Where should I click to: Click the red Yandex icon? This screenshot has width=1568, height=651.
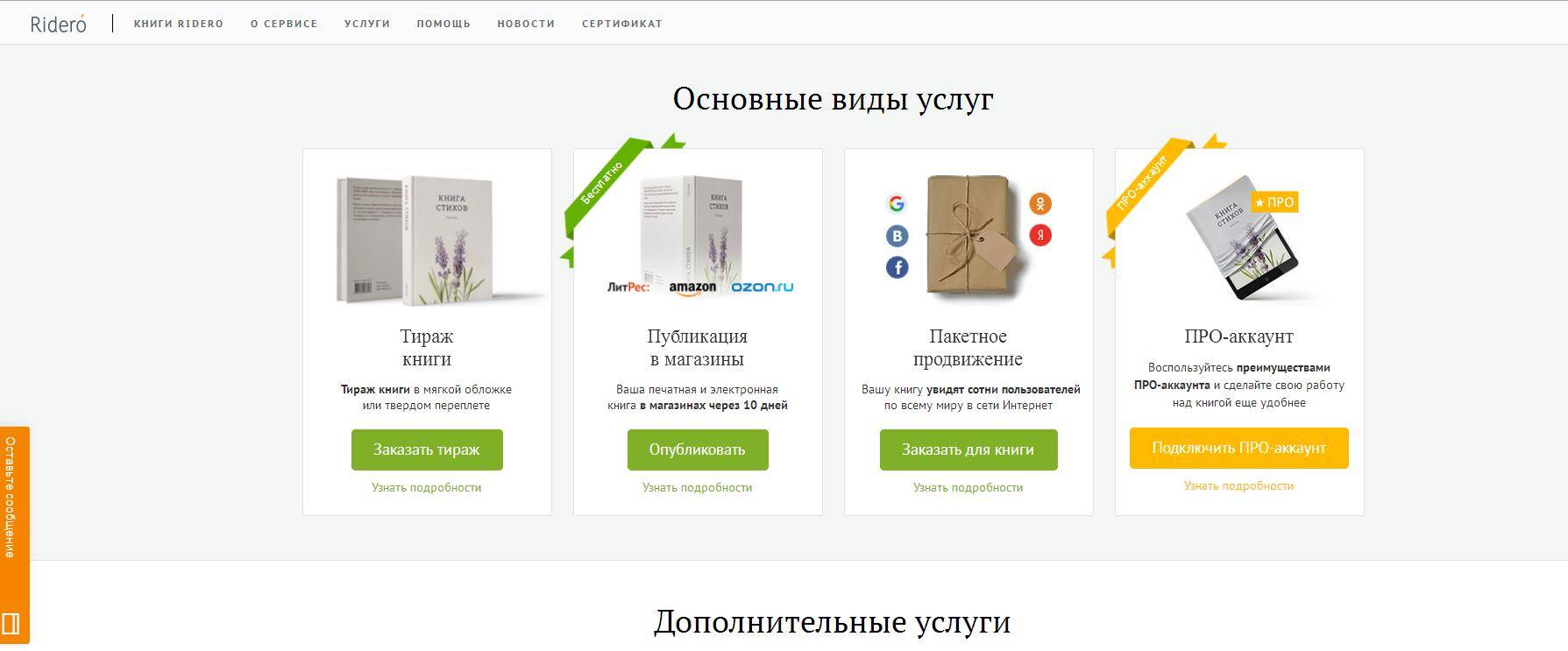[1040, 236]
